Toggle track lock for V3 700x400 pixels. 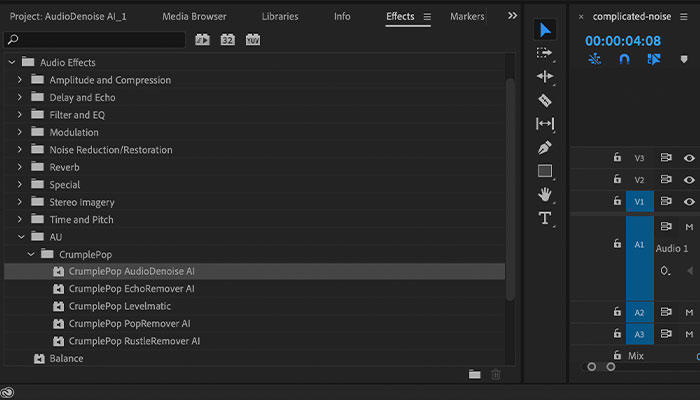(x=617, y=157)
